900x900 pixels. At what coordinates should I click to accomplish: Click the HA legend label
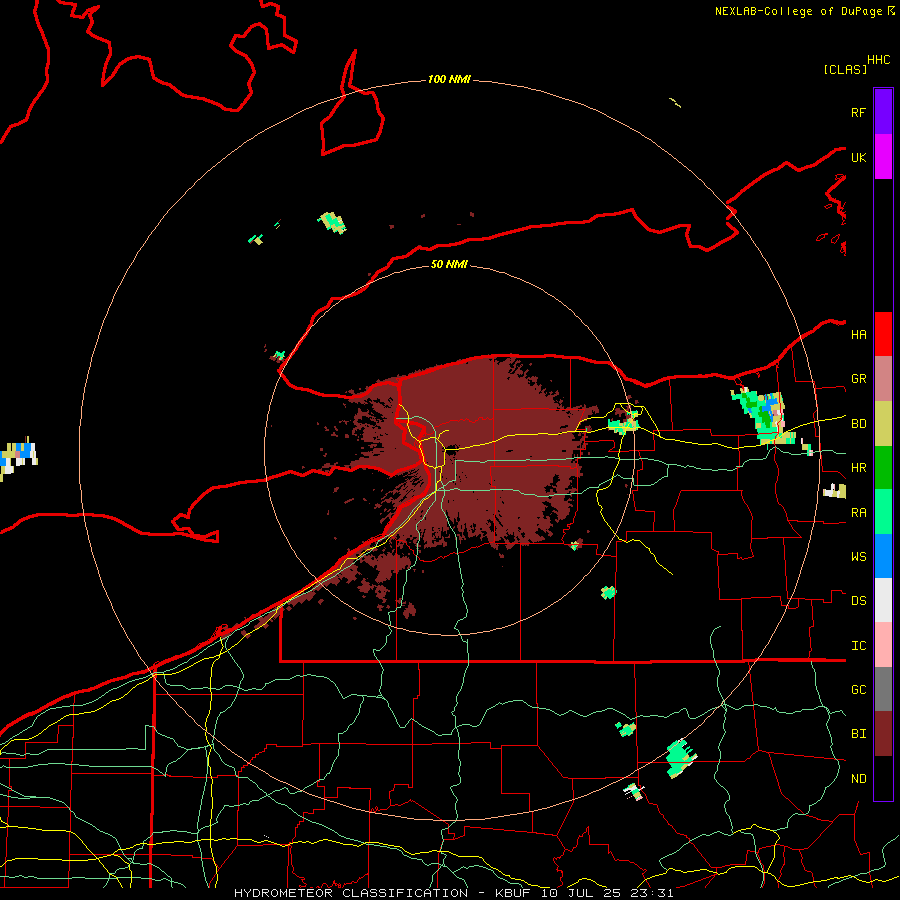point(858,334)
